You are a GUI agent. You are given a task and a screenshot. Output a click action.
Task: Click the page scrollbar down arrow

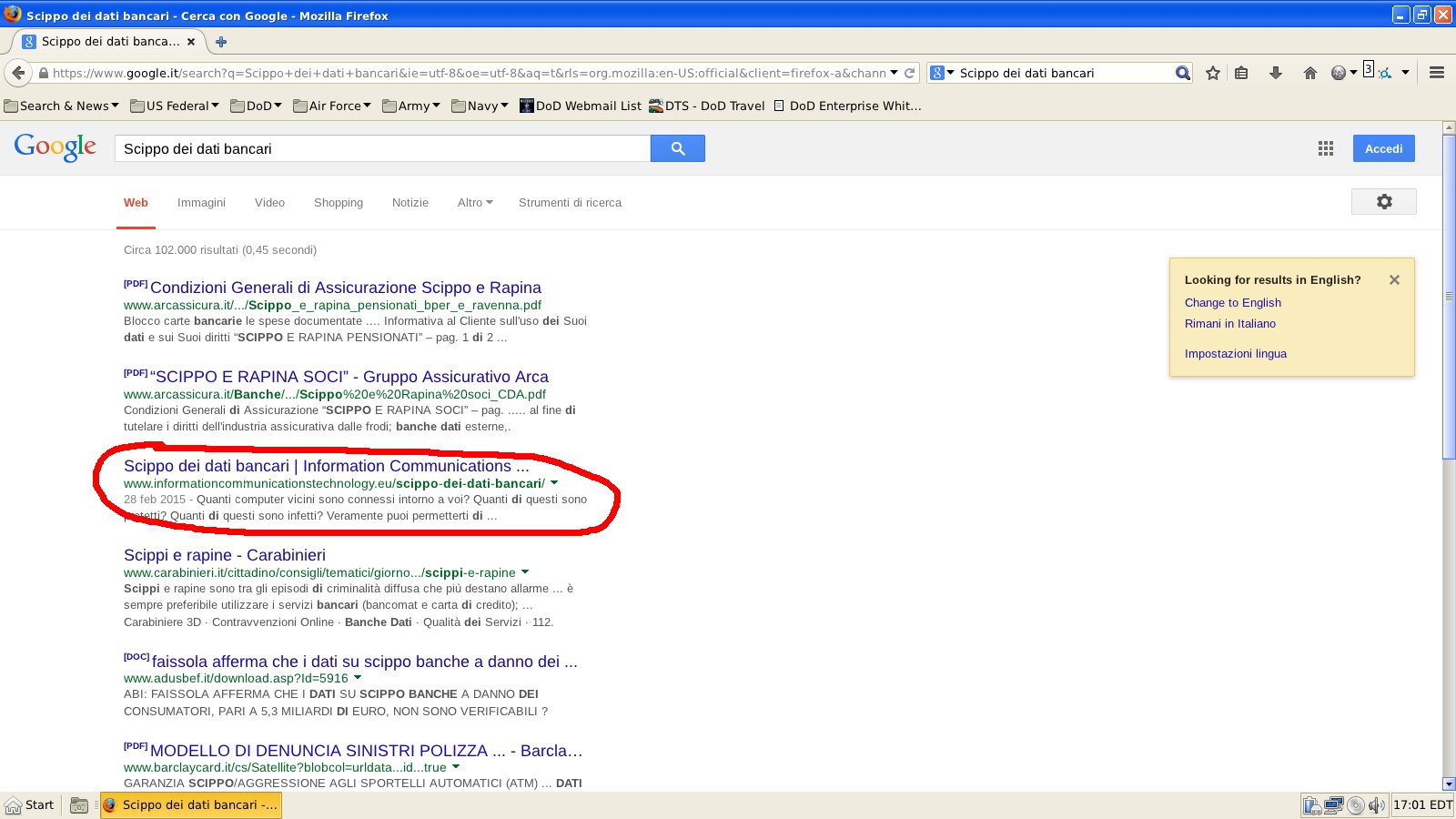1449,784
